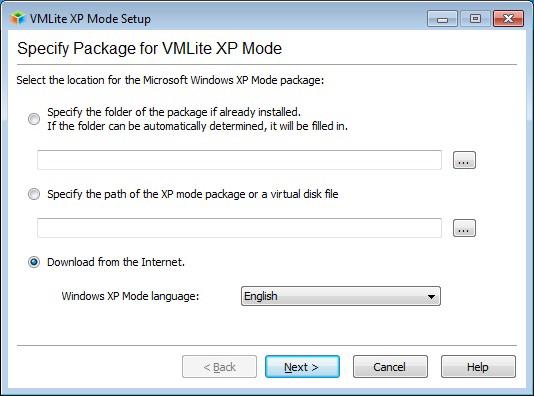The height and width of the screenshot is (396, 534).
Task: Go back with the Back button
Action: 219,367
